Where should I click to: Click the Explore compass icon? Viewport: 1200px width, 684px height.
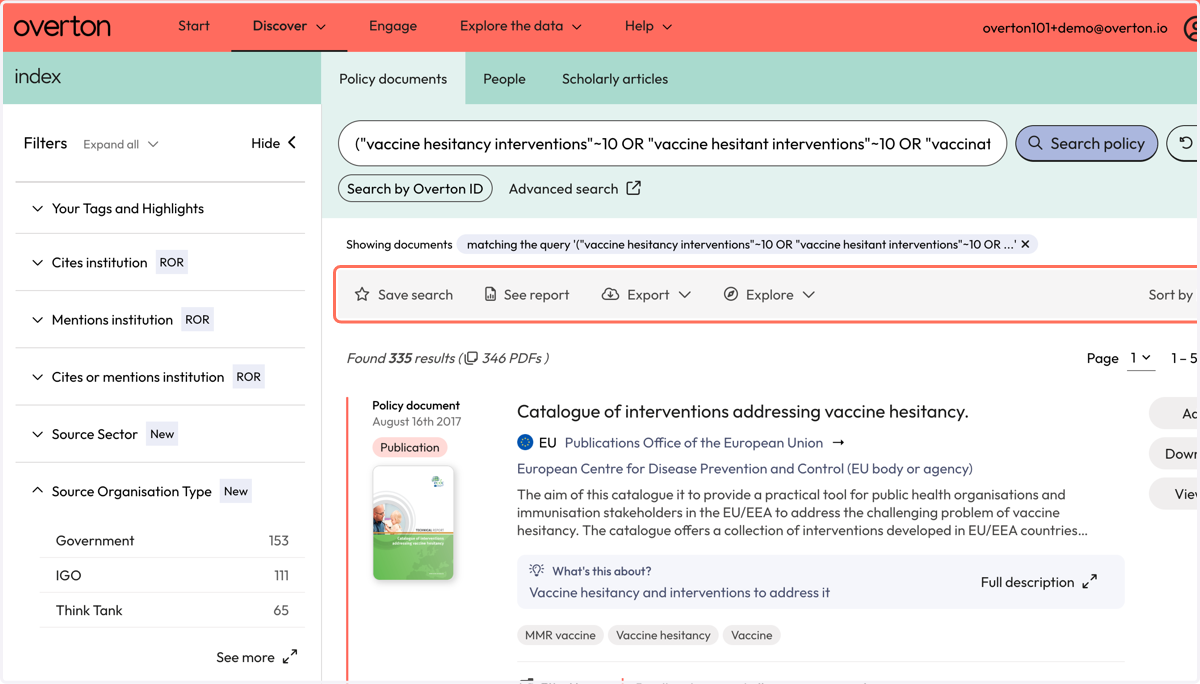731,294
